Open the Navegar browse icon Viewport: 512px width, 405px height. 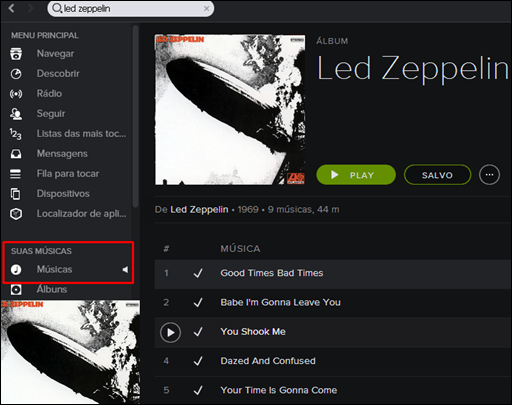click(x=16, y=54)
